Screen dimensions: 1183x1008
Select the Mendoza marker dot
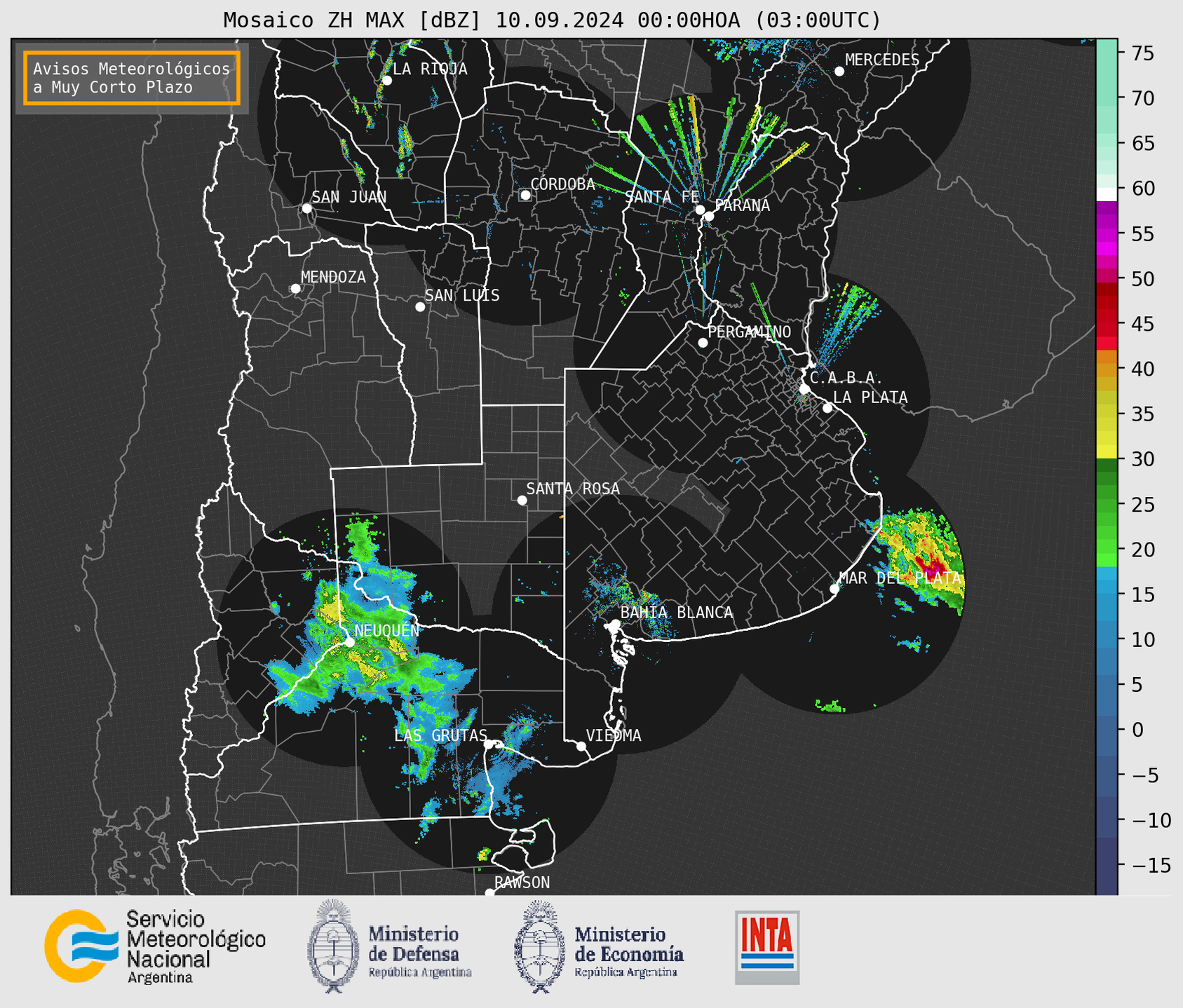[x=296, y=289]
